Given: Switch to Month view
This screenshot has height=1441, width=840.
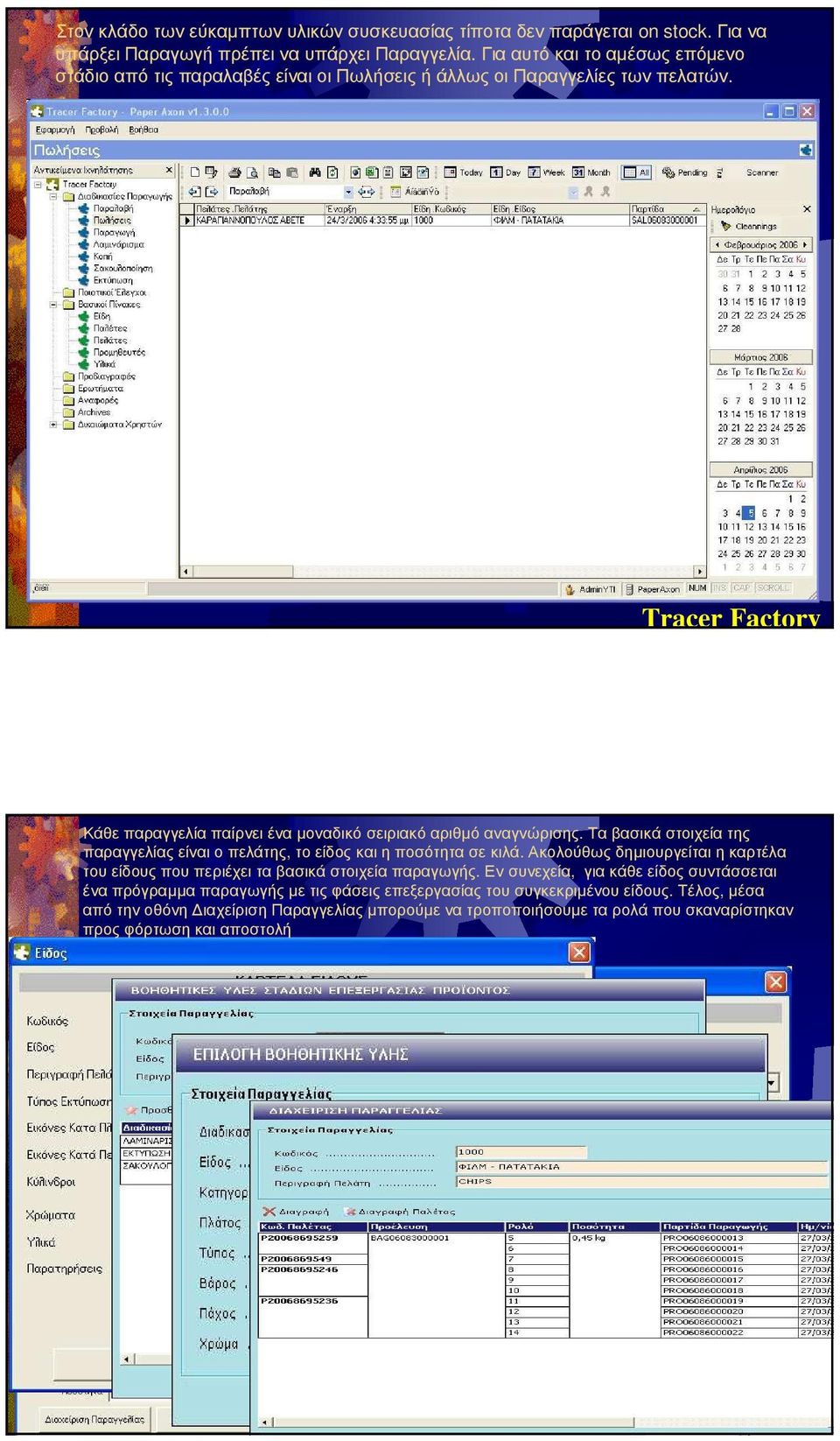Looking at the screenshot, I should pos(591,172).
